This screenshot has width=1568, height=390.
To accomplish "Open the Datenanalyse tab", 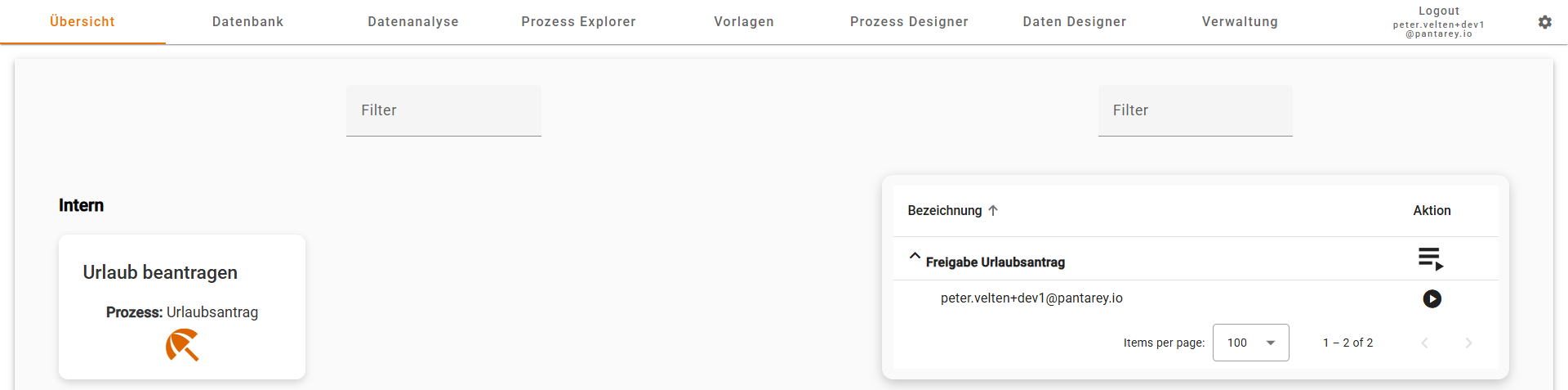I will 413,22.
